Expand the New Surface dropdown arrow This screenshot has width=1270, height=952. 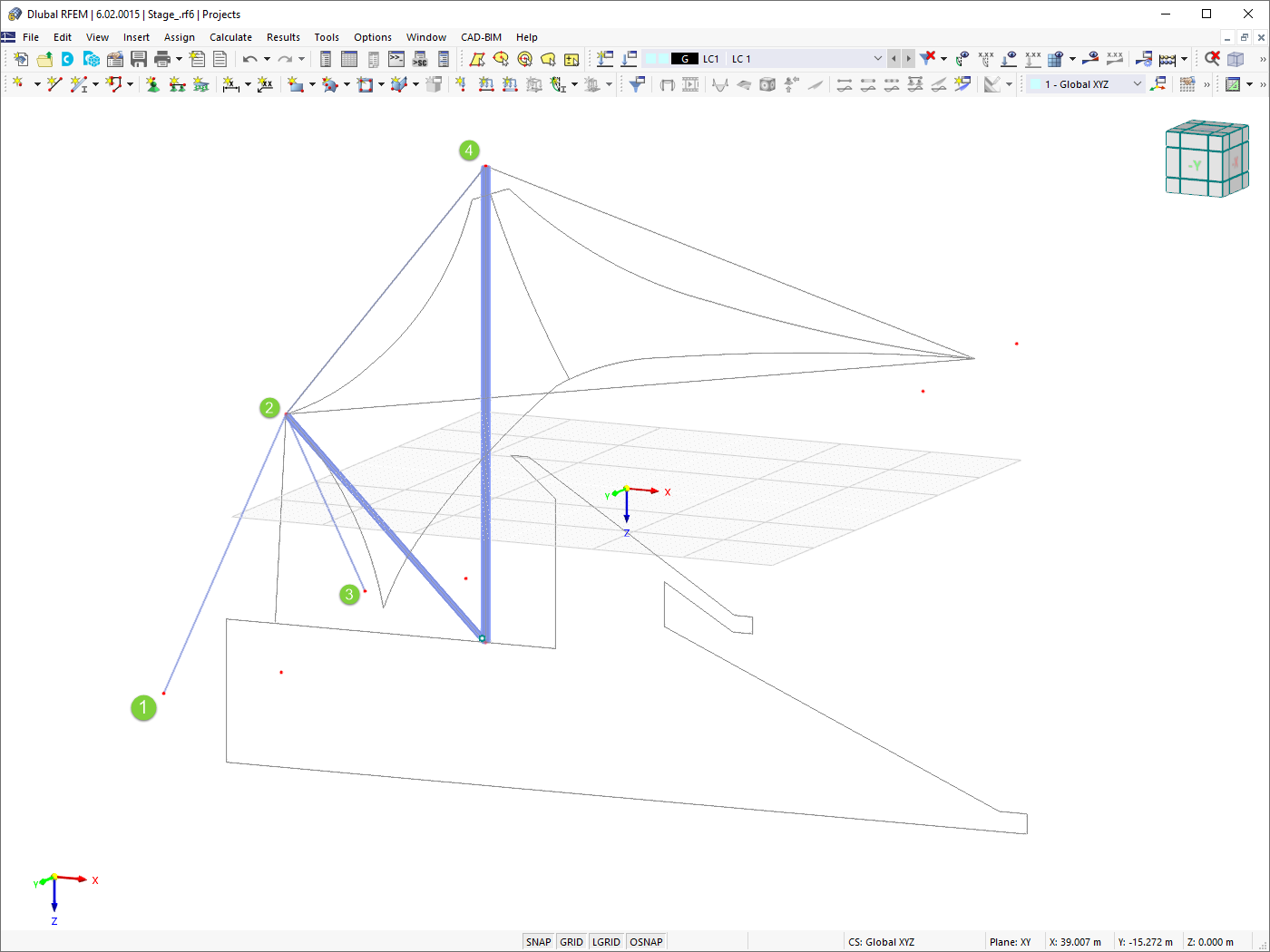tap(312, 84)
